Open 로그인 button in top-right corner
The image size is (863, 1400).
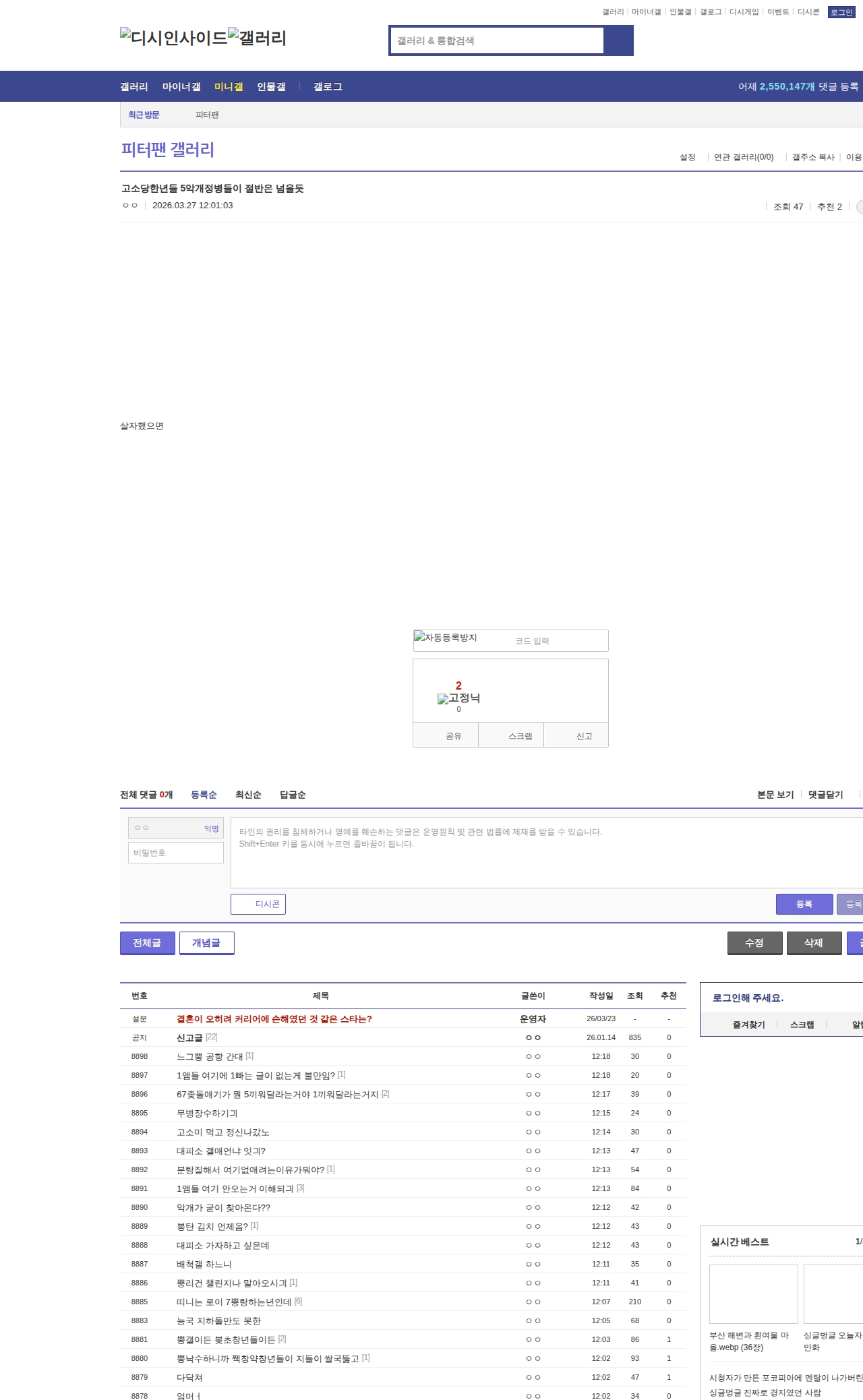(841, 12)
